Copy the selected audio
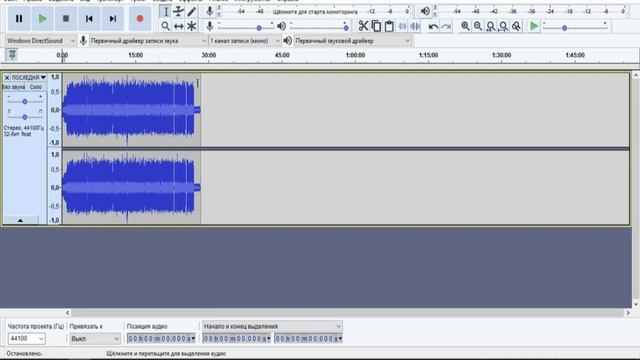Screen dimensions: 640x360 (x=376, y=26)
